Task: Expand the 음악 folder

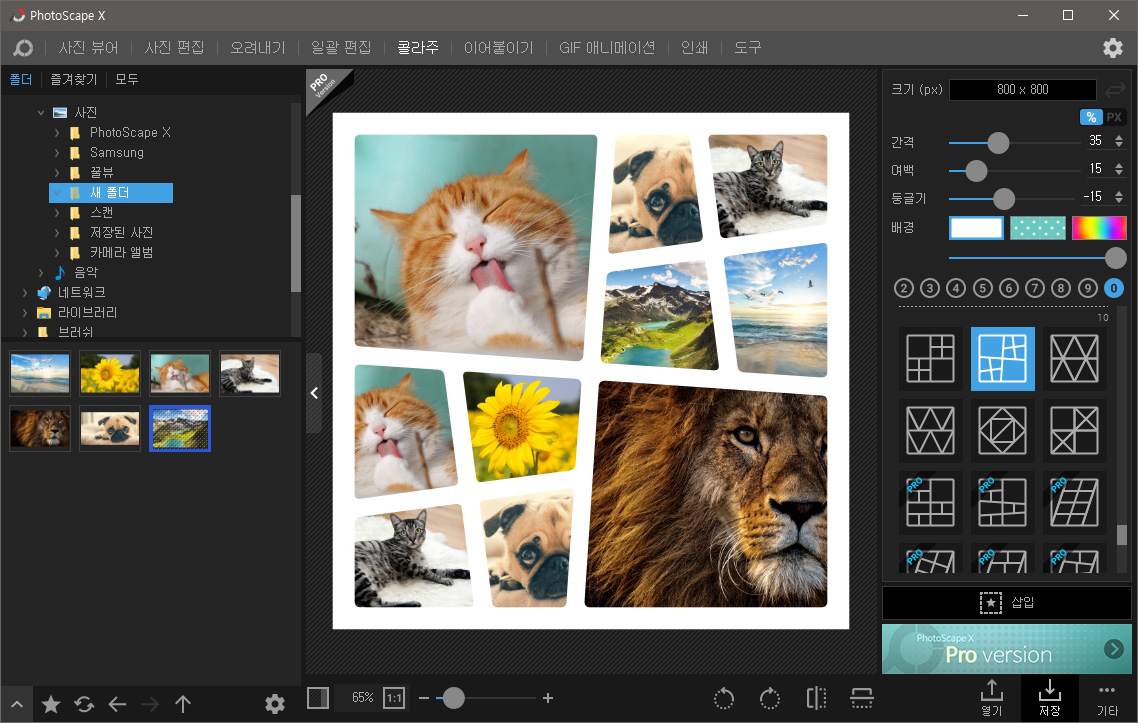Action: click(x=41, y=273)
